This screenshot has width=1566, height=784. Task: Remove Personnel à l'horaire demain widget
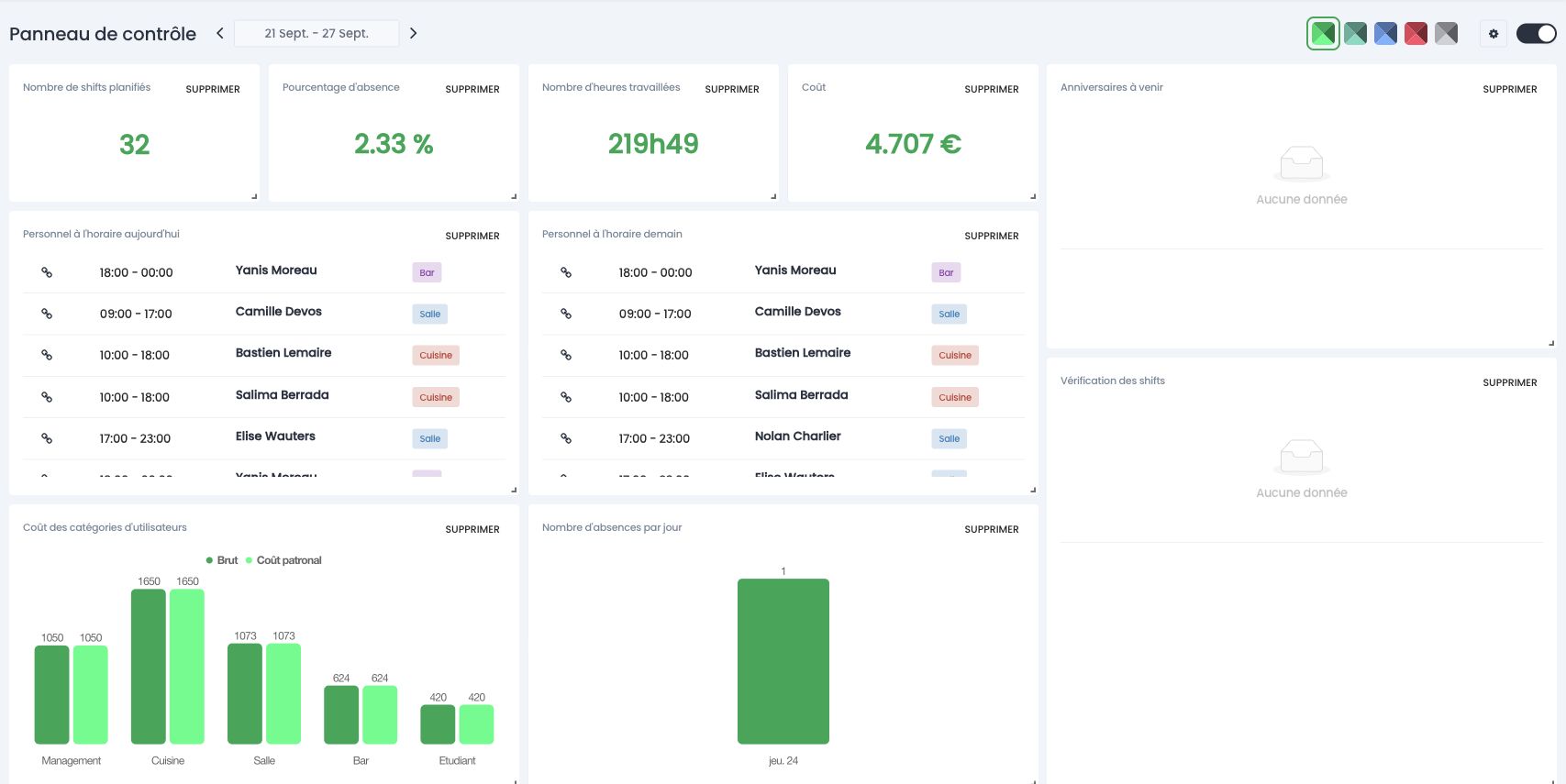coord(992,236)
